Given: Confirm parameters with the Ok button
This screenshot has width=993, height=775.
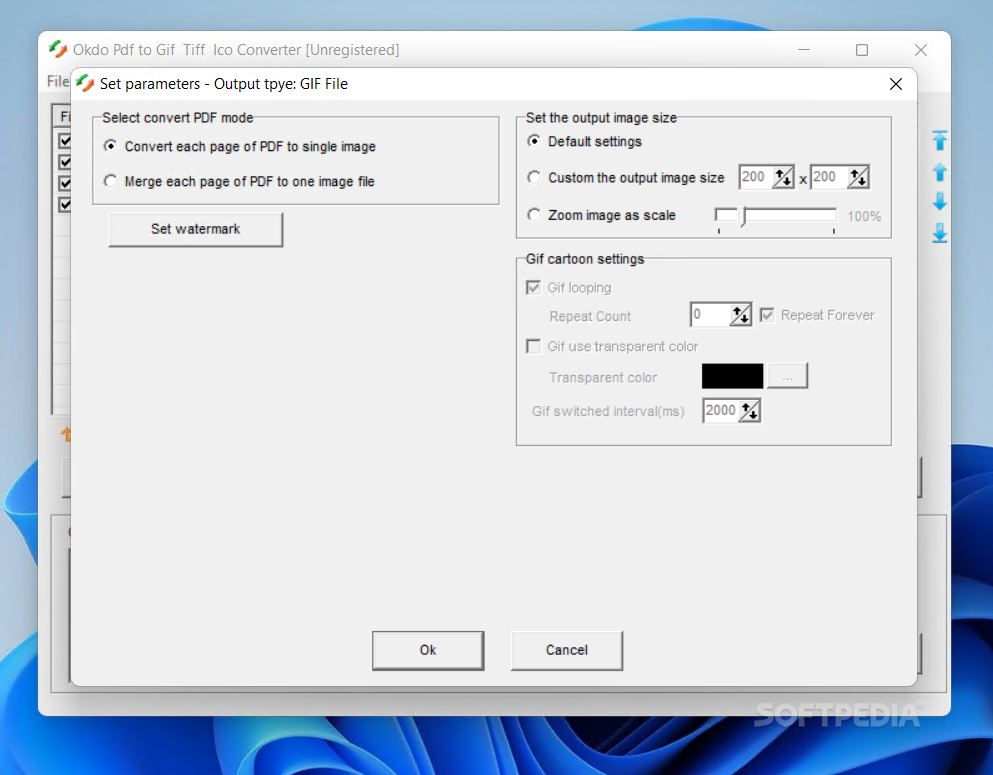Looking at the screenshot, I should pyautogui.click(x=428, y=650).
